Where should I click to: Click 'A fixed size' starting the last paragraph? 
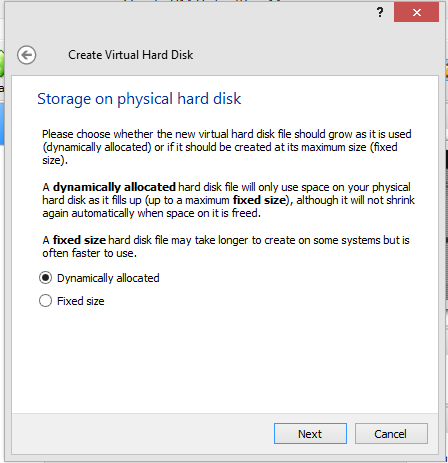[74, 240]
